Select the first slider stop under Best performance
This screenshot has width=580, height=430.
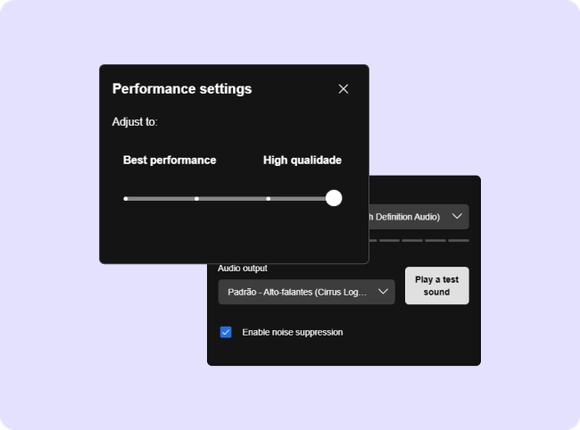tap(126, 199)
